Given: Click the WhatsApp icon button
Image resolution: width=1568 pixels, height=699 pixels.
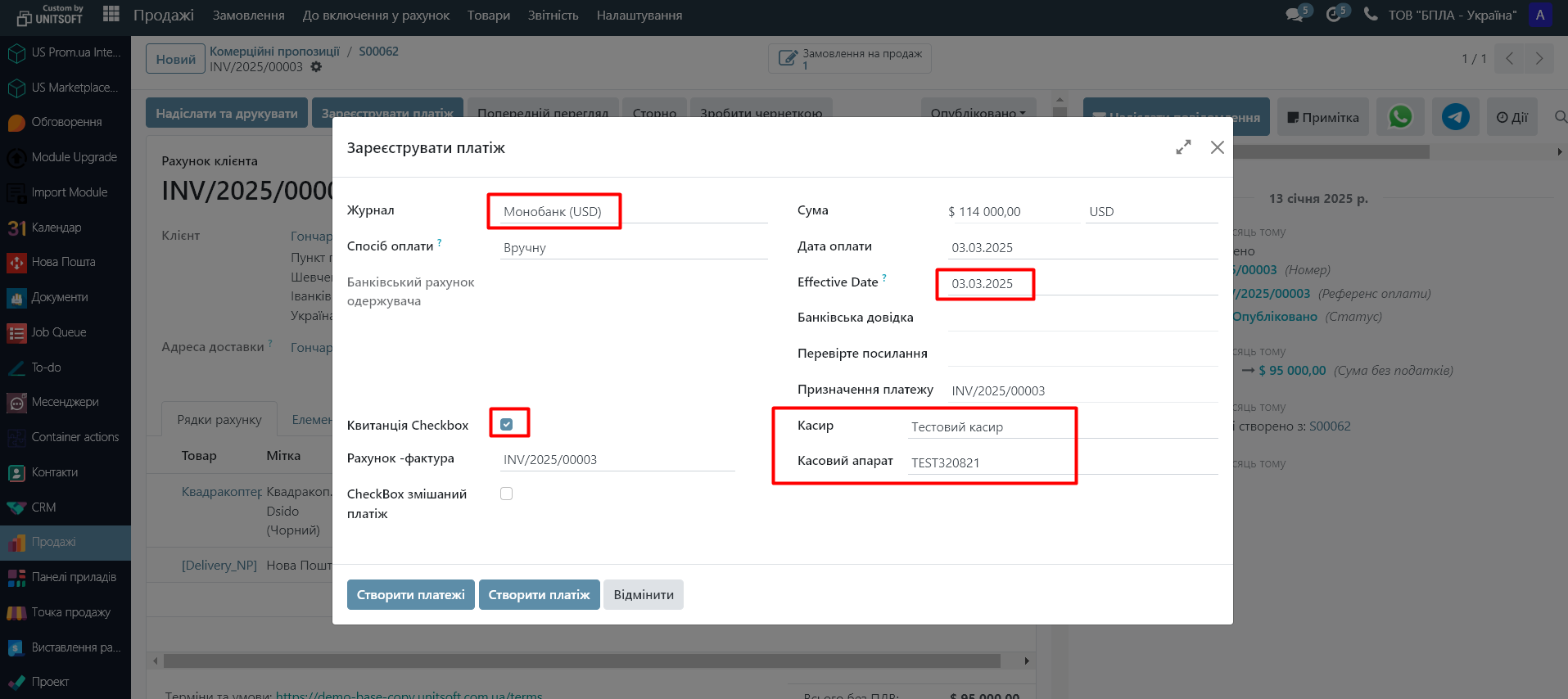Looking at the screenshot, I should tap(1399, 117).
